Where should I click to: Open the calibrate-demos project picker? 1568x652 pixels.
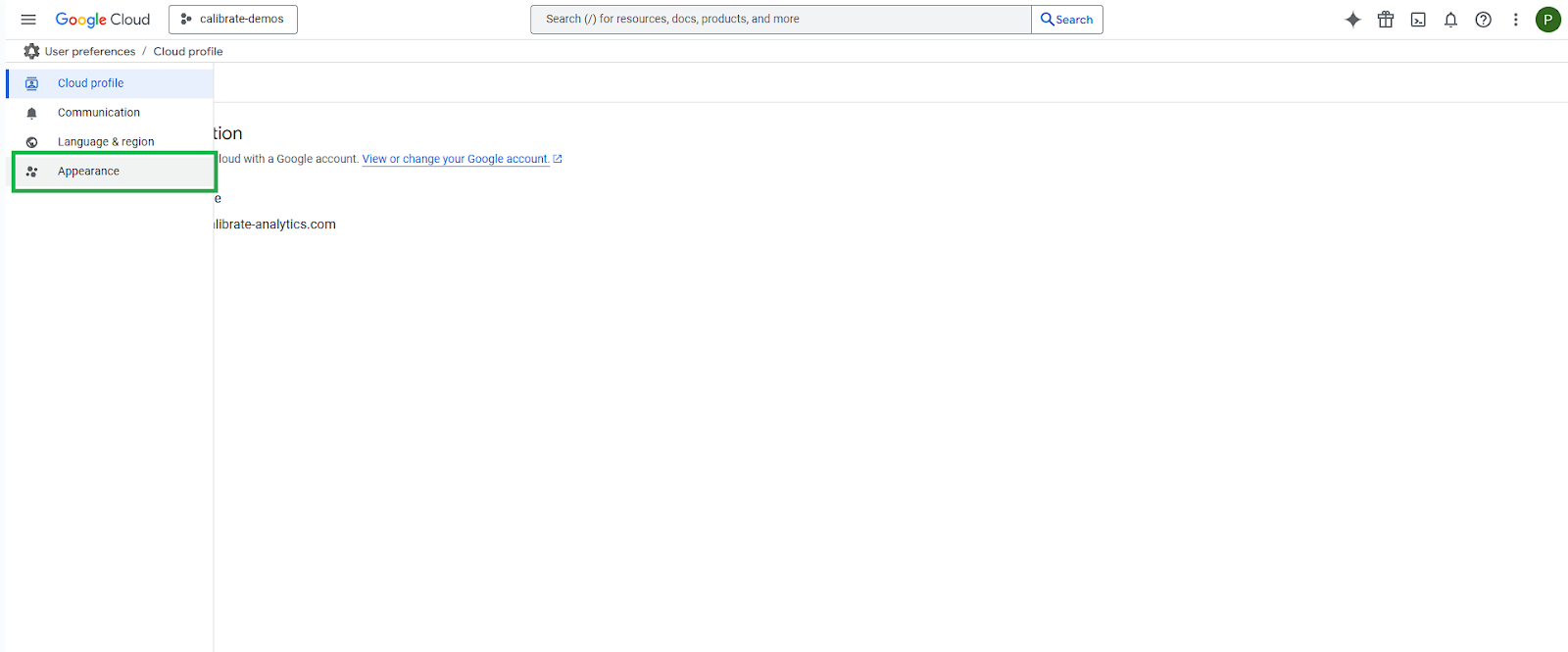pyautogui.click(x=233, y=20)
